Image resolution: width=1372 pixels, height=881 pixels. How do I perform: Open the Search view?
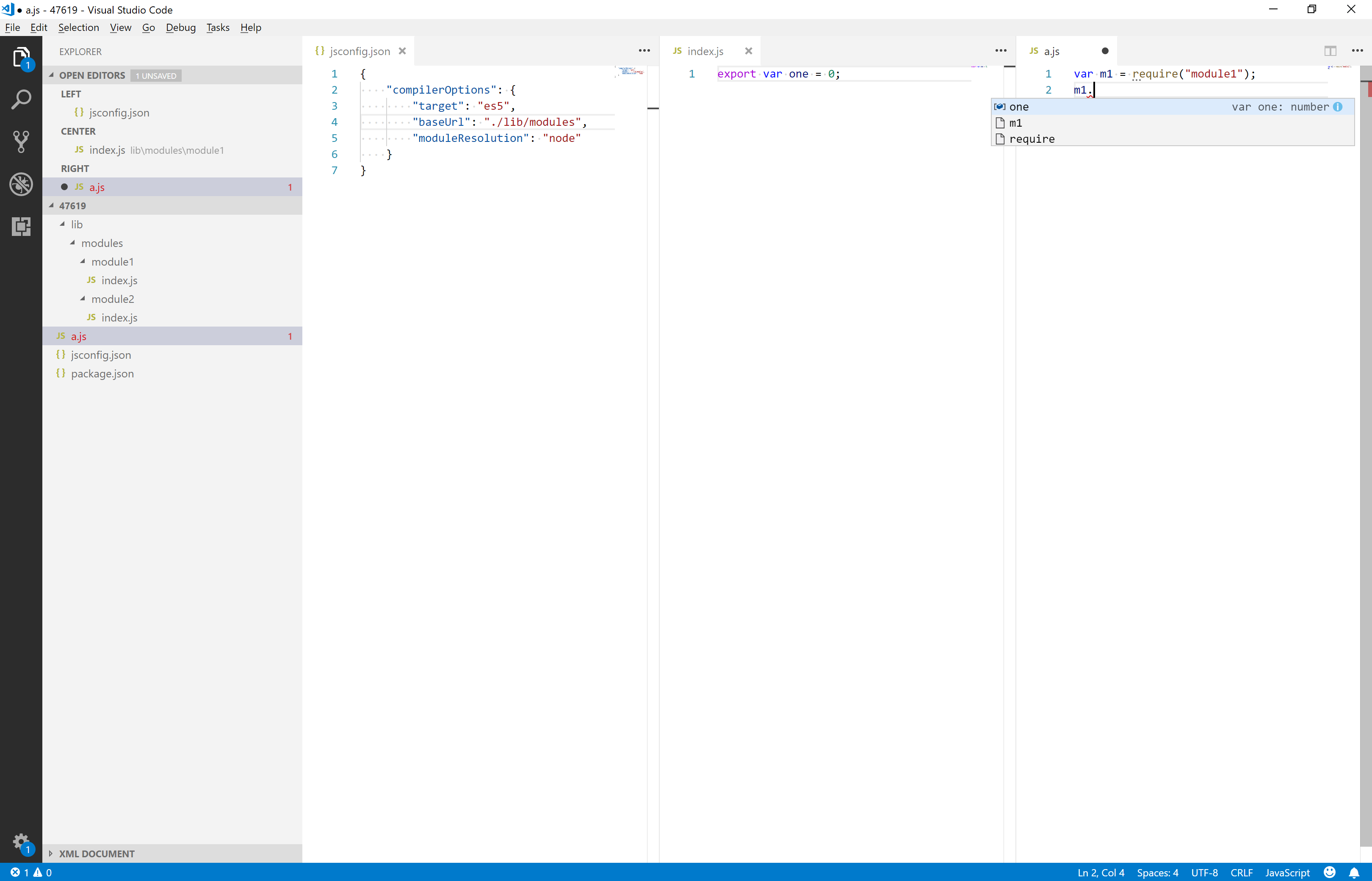[21, 98]
